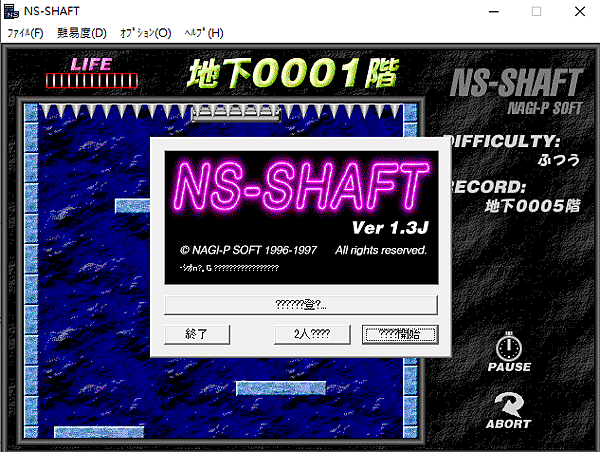Click the NS-SHAFT title bar app icon

click(11, 11)
